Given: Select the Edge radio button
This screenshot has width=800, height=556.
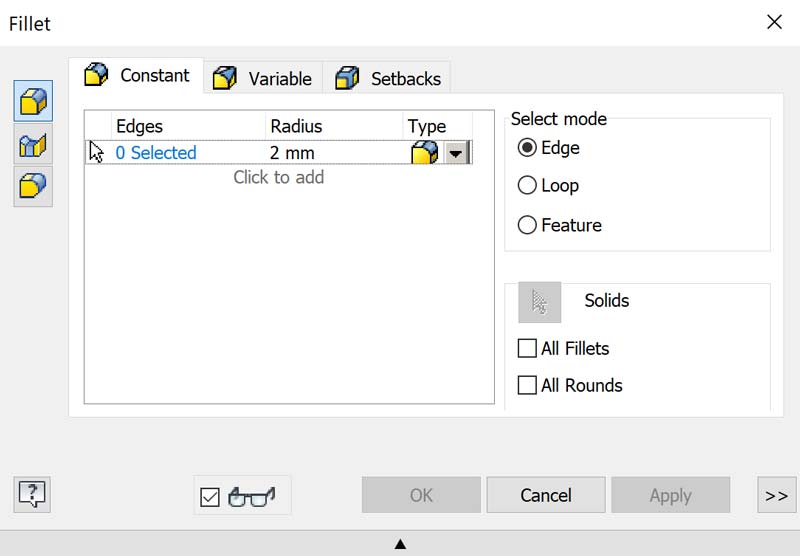Looking at the screenshot, I should pos(527,148).
